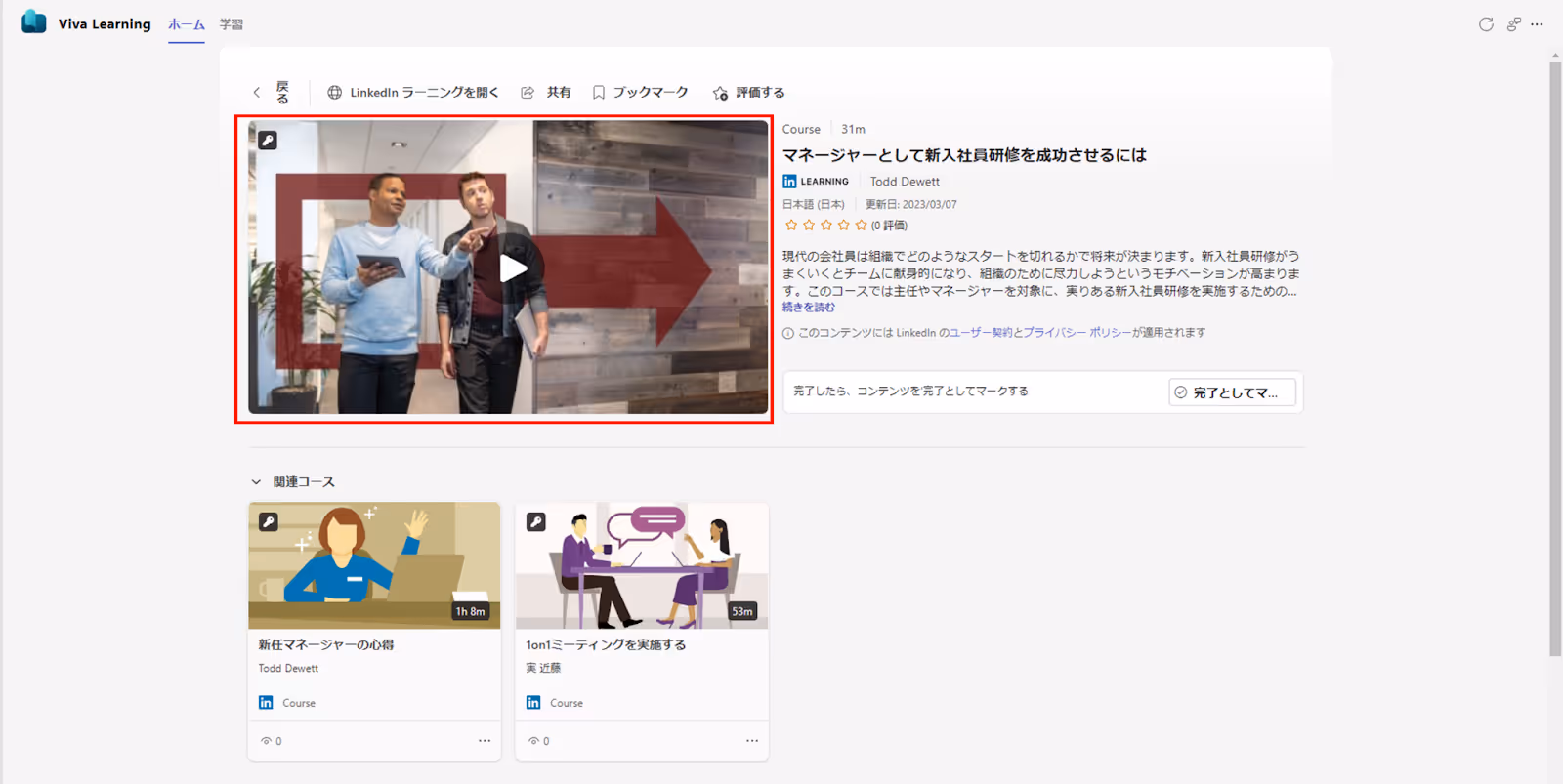
Task: Open the プライバシー ポリシー link
Action: pos(1077,333)
